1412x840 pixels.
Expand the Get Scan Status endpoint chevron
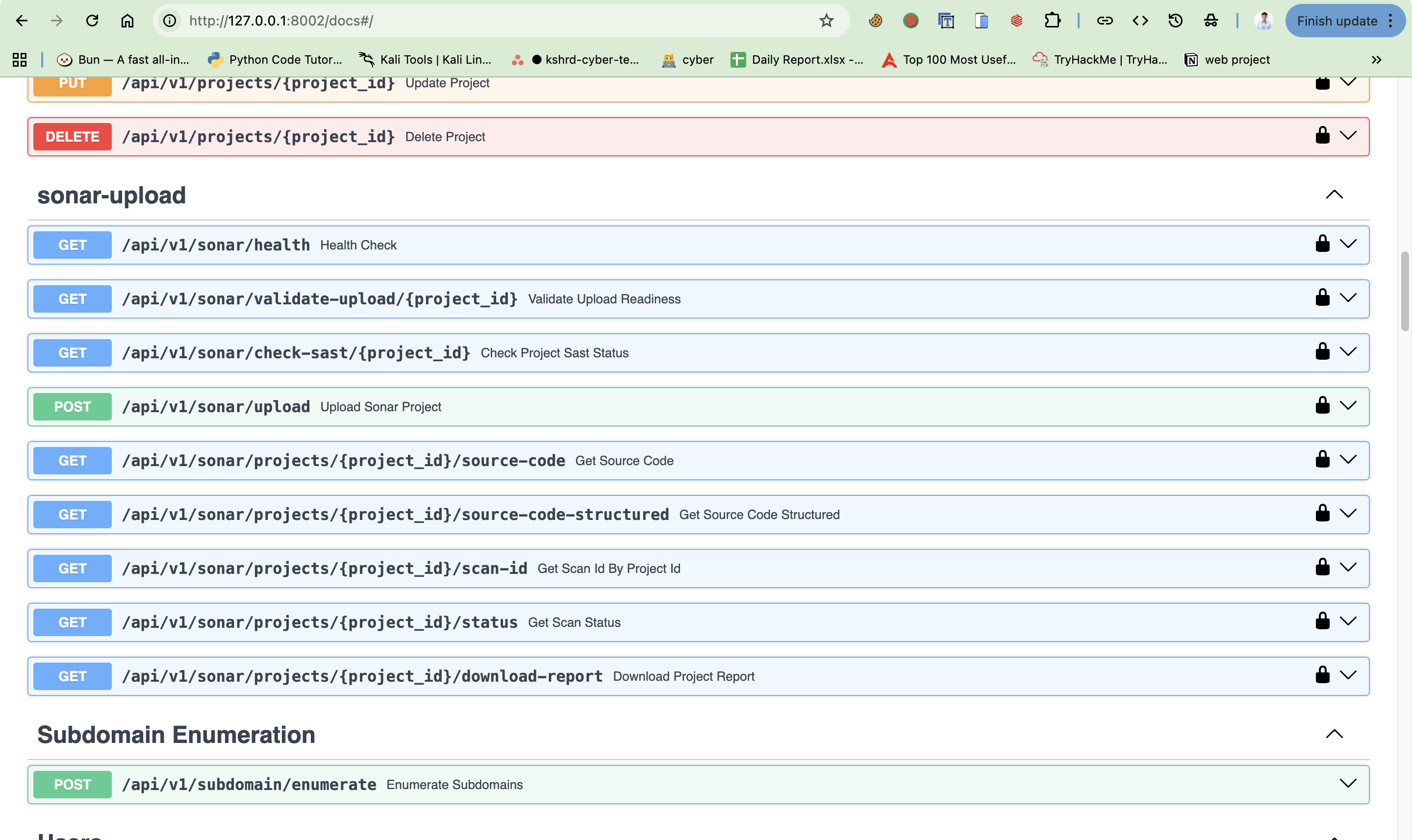click(x=1348, y=621)
